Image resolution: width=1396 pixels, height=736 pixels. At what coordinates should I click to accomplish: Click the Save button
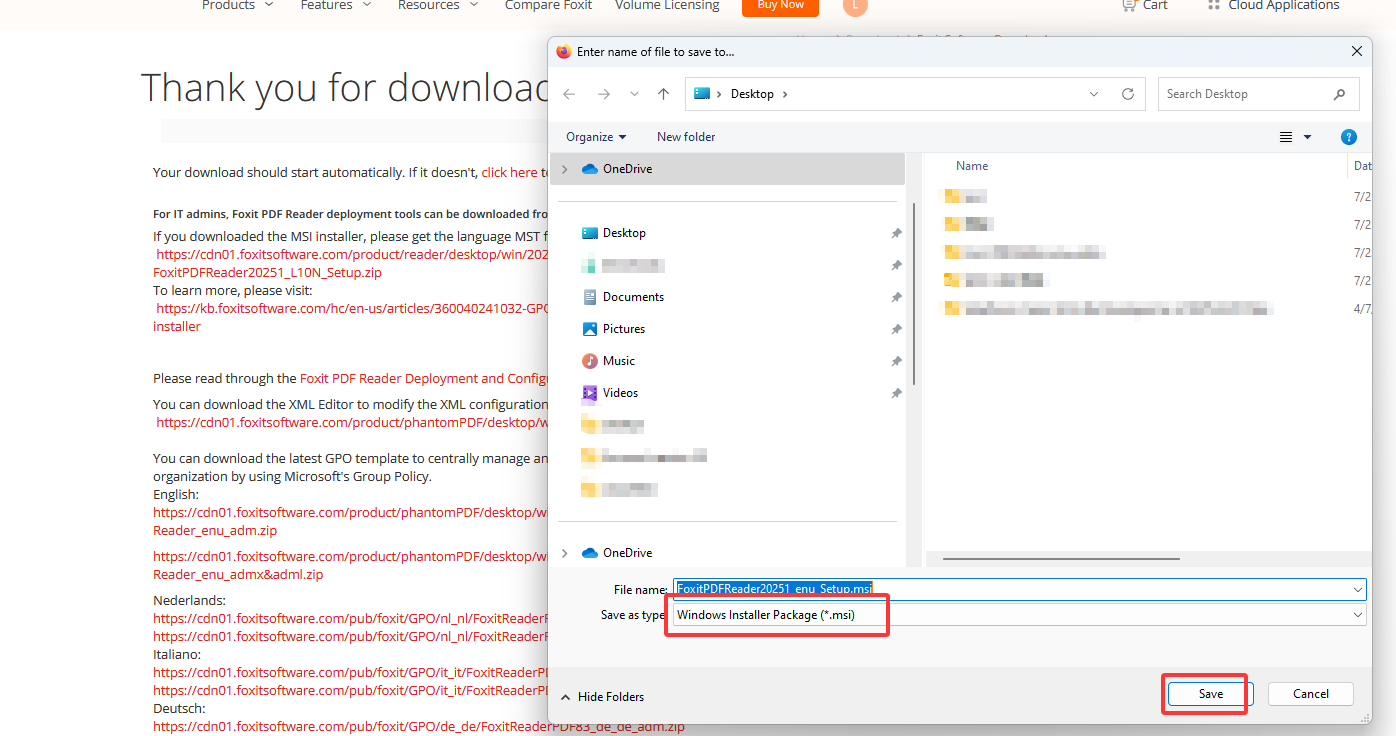(1209, 693)
